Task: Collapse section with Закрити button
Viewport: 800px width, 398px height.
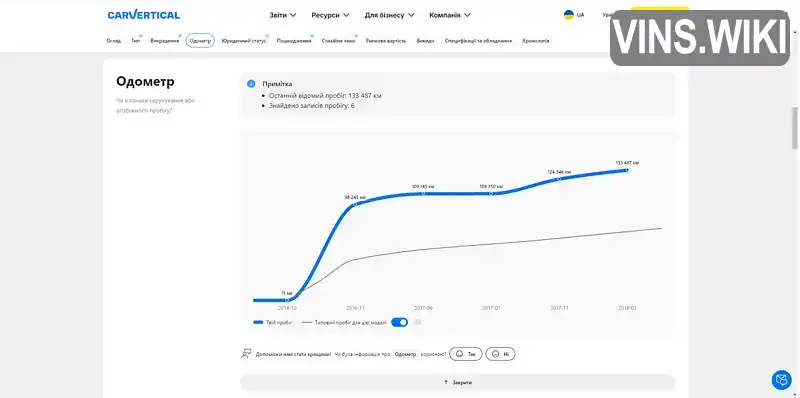Action: click(x=458, y=382)
